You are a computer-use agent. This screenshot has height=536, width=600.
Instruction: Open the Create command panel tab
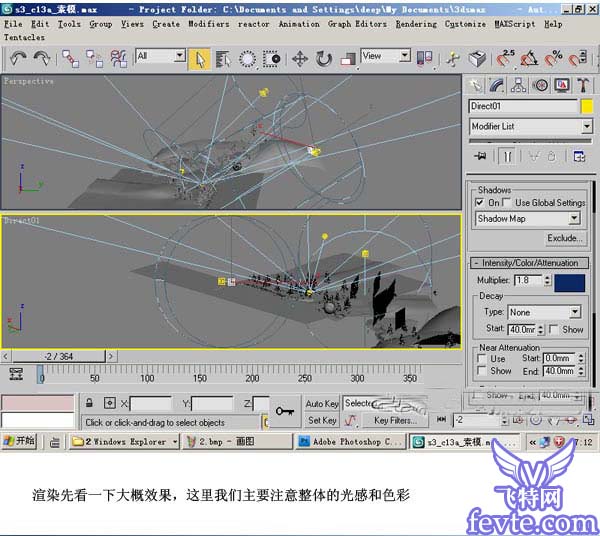point(476,85)
